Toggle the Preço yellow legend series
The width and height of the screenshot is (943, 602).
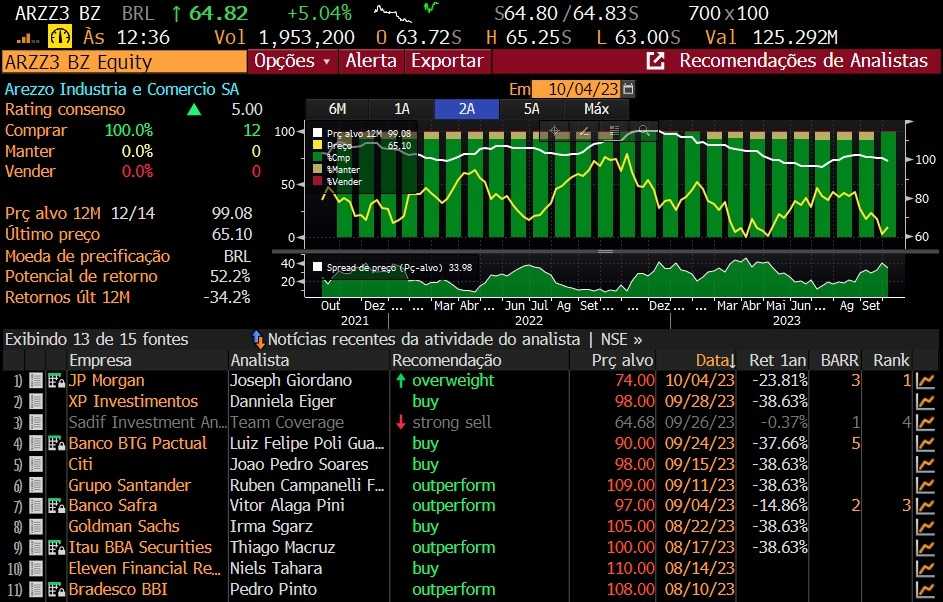coord(318,145)
